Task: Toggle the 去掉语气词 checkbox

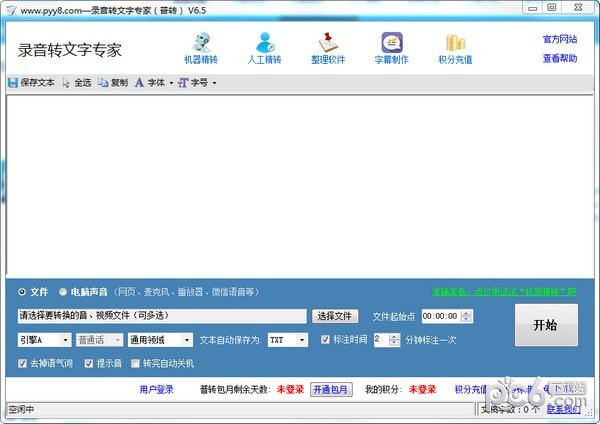Action: pos(22,363)
